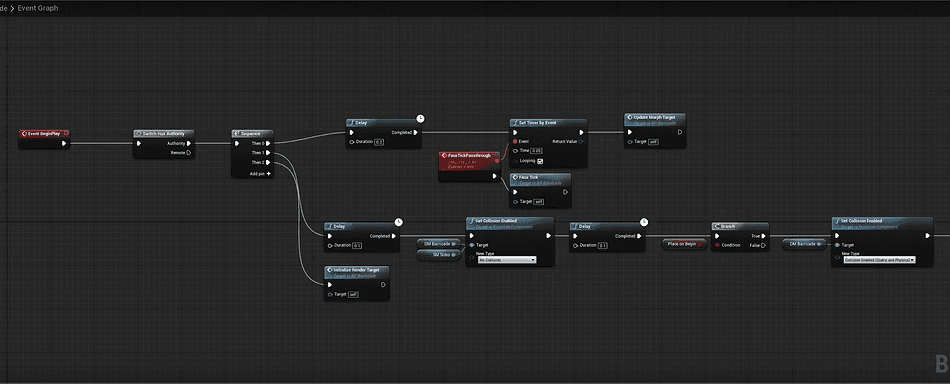The image size is (950, 384).
Task: Click Set Timer by Event's execution output pin
Action: click(581, 132)
